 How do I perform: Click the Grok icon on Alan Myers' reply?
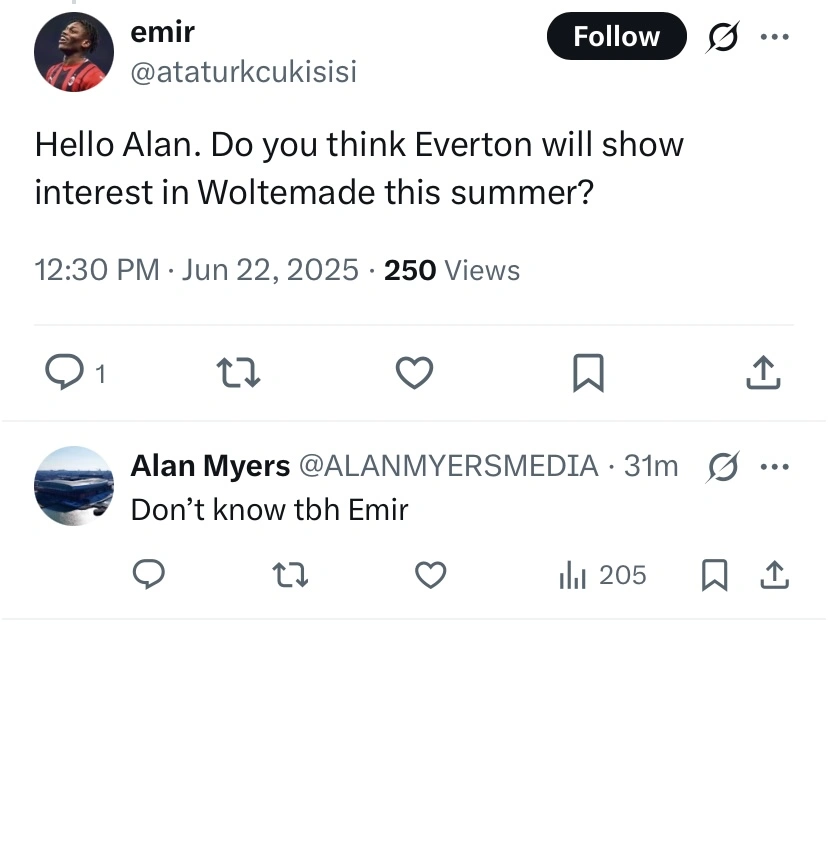pyautogui.click(x=722, y=466)
